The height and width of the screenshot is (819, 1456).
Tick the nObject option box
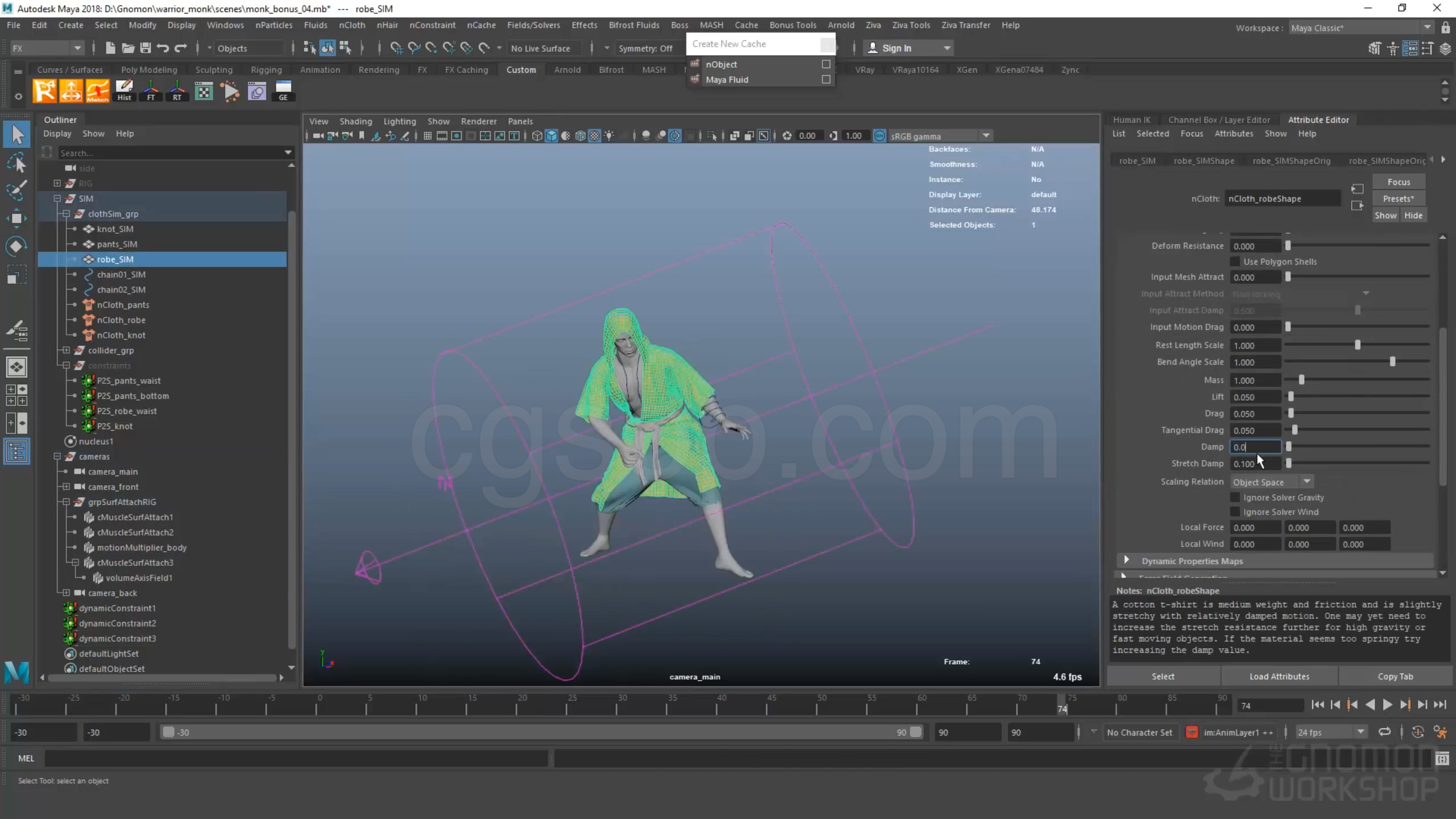(x=826, y=64)
